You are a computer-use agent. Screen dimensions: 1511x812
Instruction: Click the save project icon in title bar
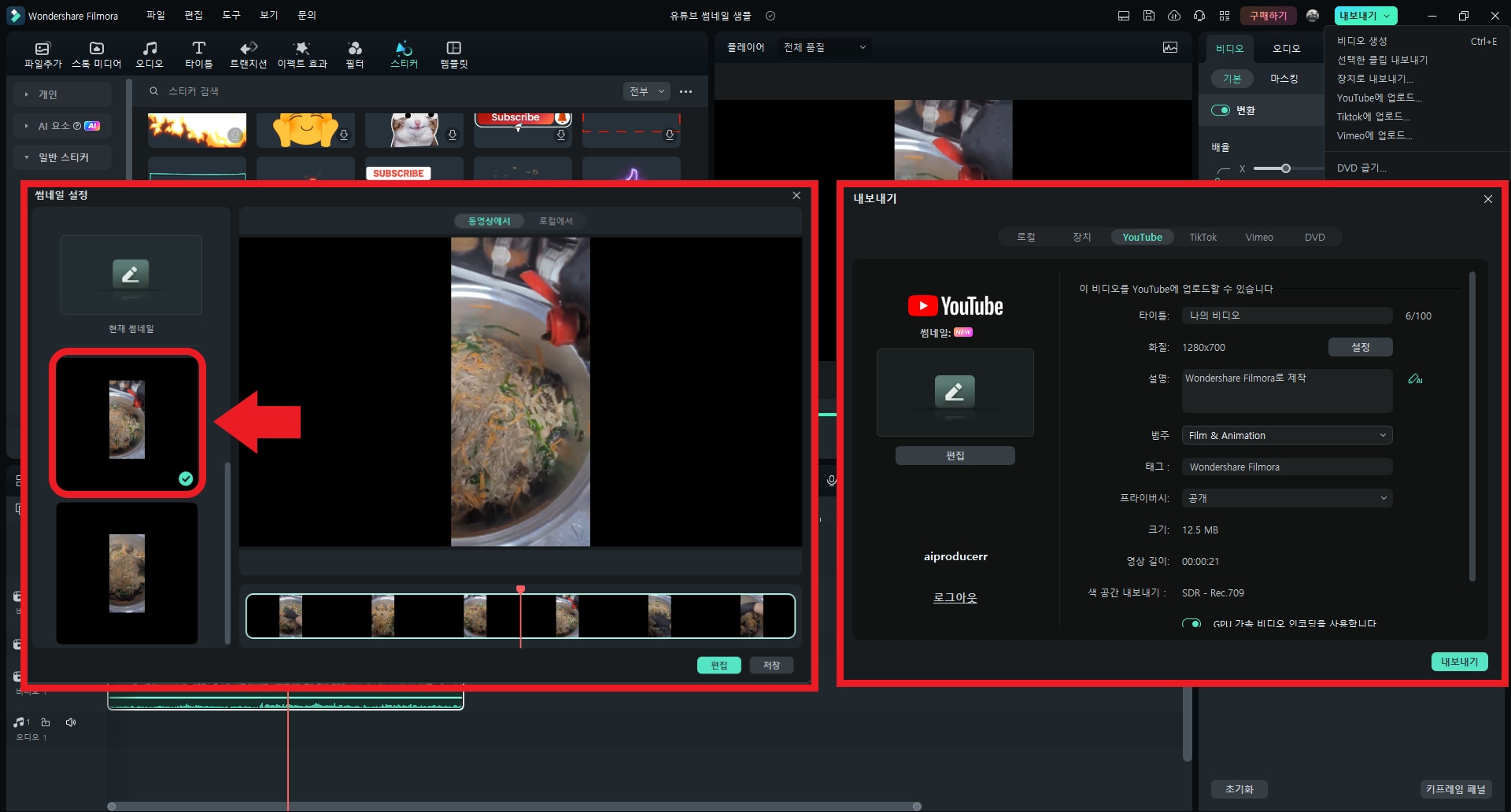pos(1149,16)
